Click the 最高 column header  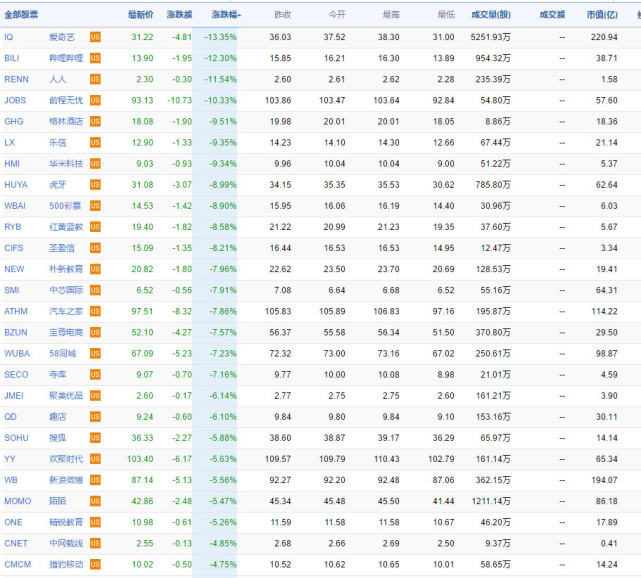(x=391, y=15)
